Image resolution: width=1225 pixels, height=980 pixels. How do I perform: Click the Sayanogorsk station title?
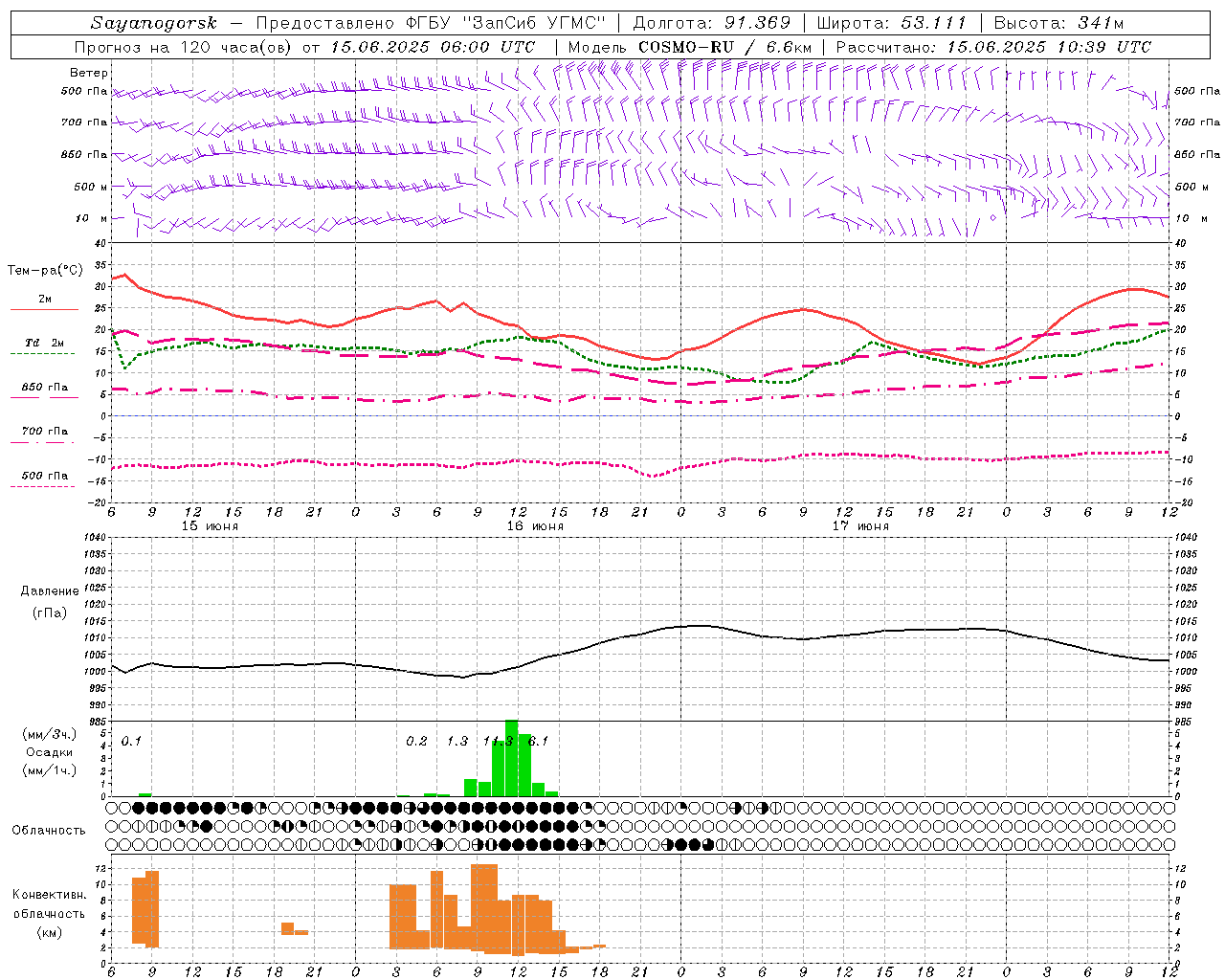154,23
